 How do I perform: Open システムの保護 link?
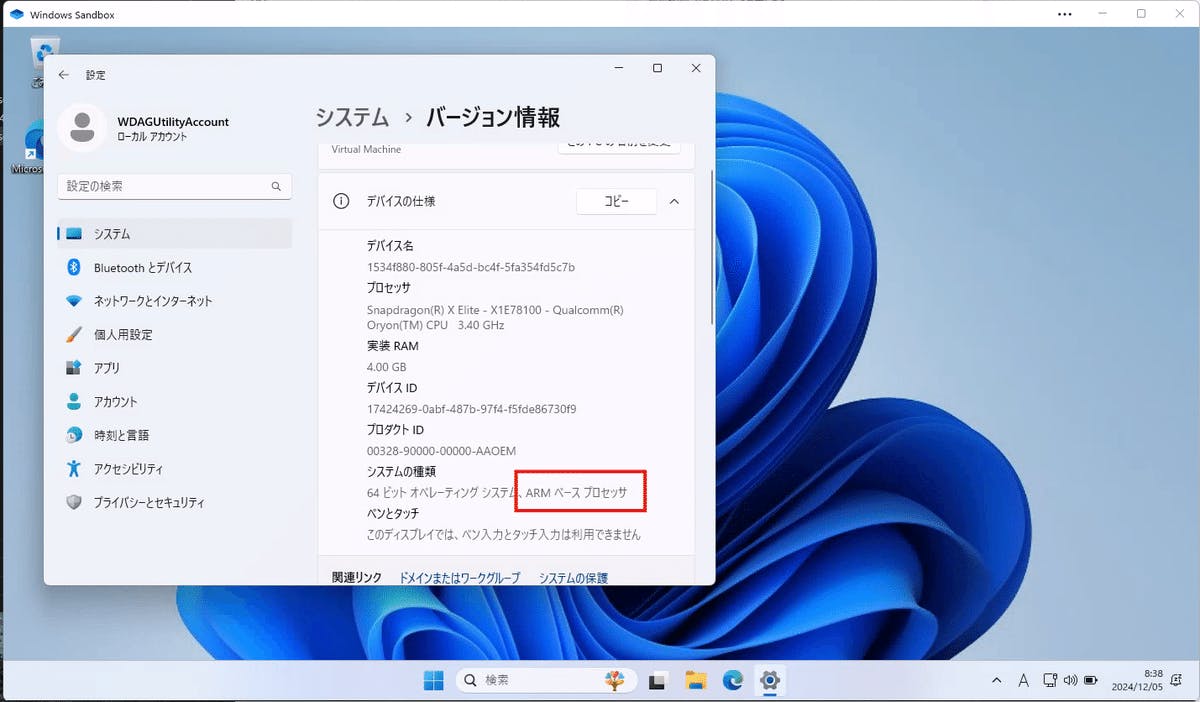[573, 578]
